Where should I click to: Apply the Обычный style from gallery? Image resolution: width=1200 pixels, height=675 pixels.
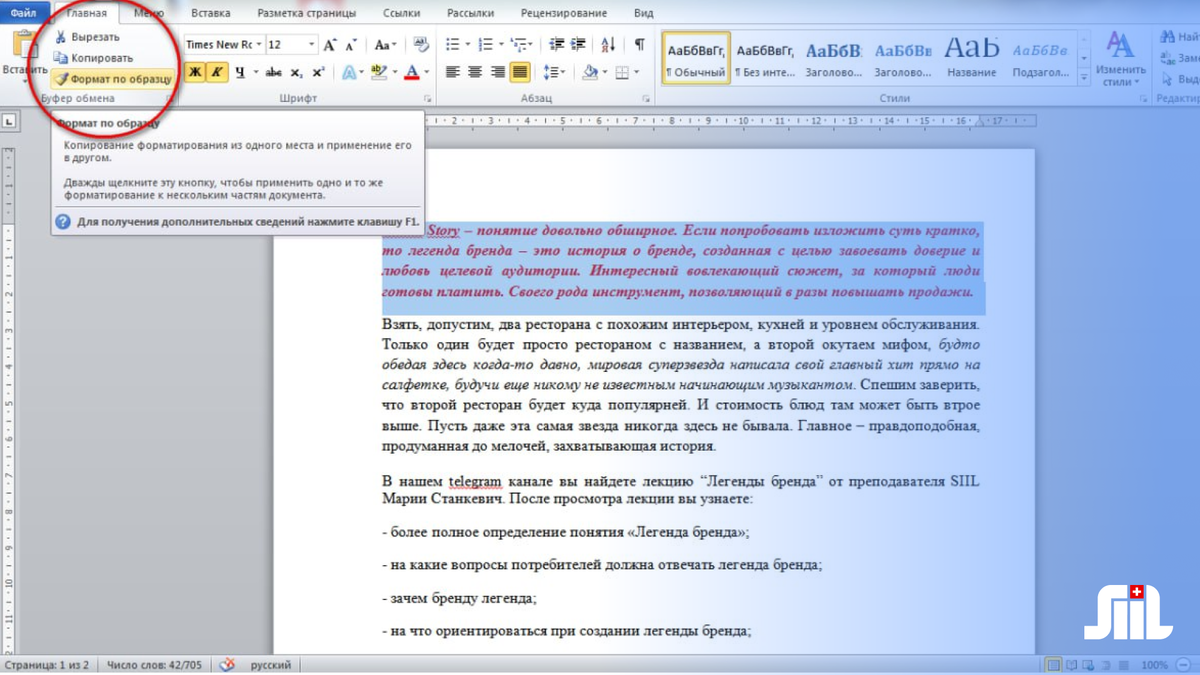click(696, 59)
